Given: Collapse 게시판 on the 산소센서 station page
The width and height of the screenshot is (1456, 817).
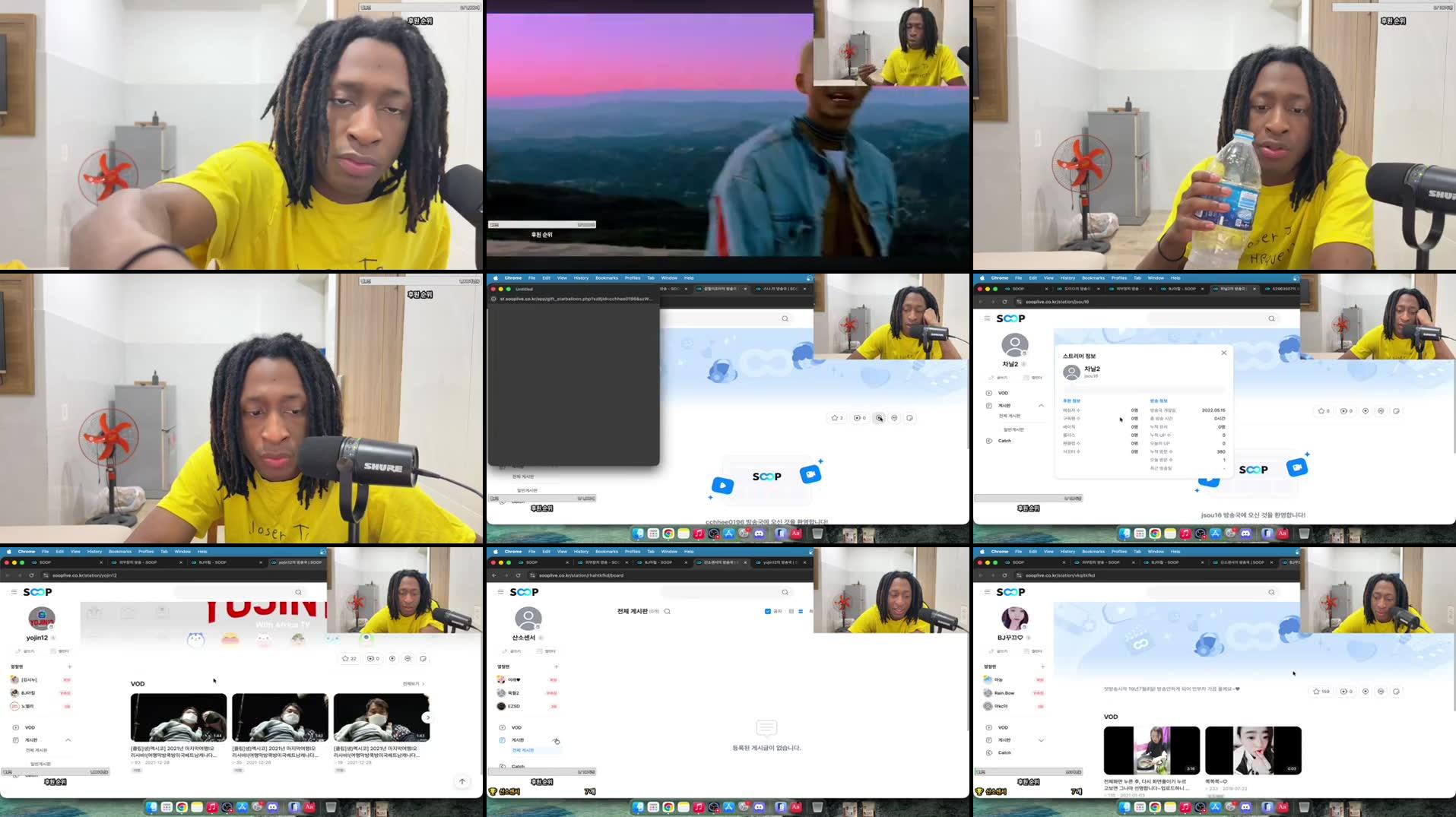Looking at the screenshot, I should click(x=554, y=739).
